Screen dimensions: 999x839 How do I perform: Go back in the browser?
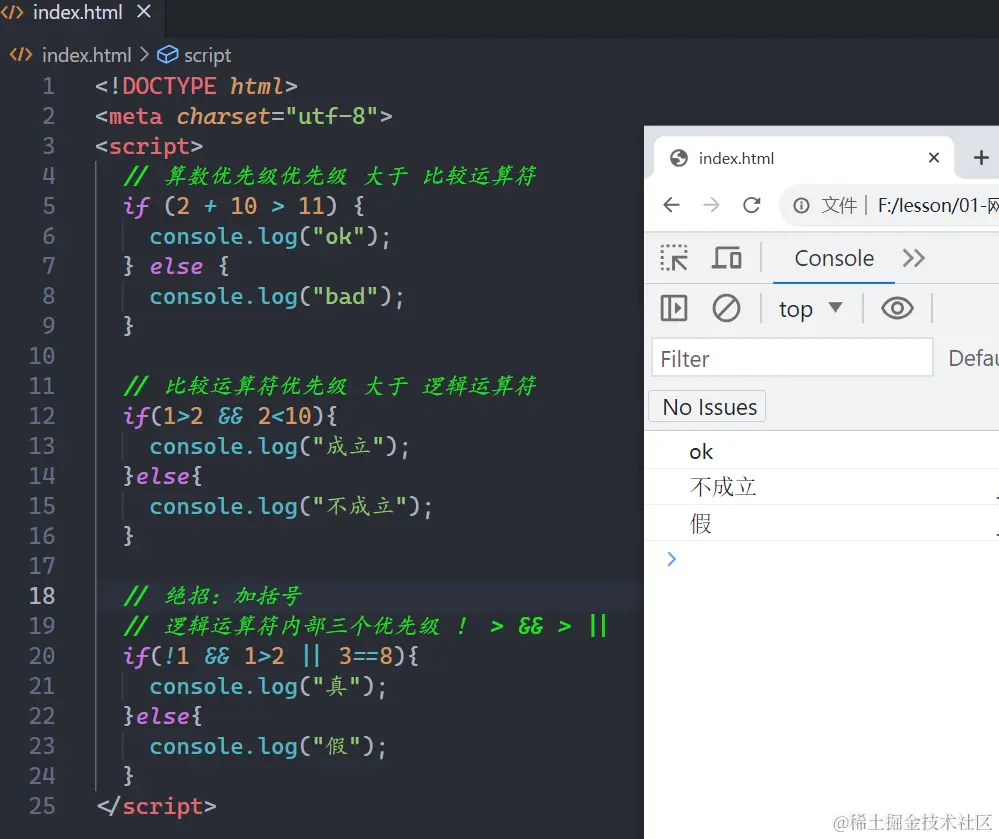pos(672,205)
